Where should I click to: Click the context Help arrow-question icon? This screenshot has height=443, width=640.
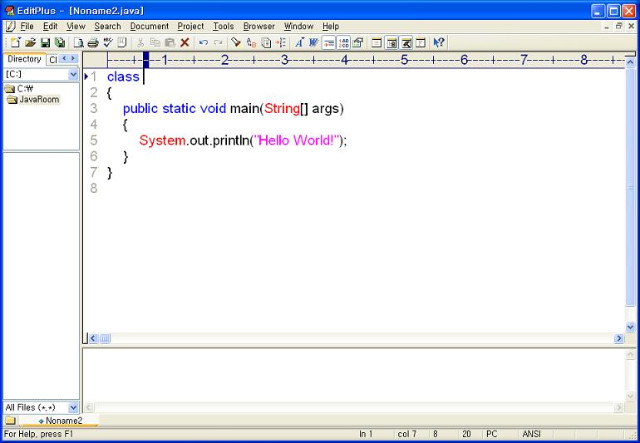(x=439, y=42)
